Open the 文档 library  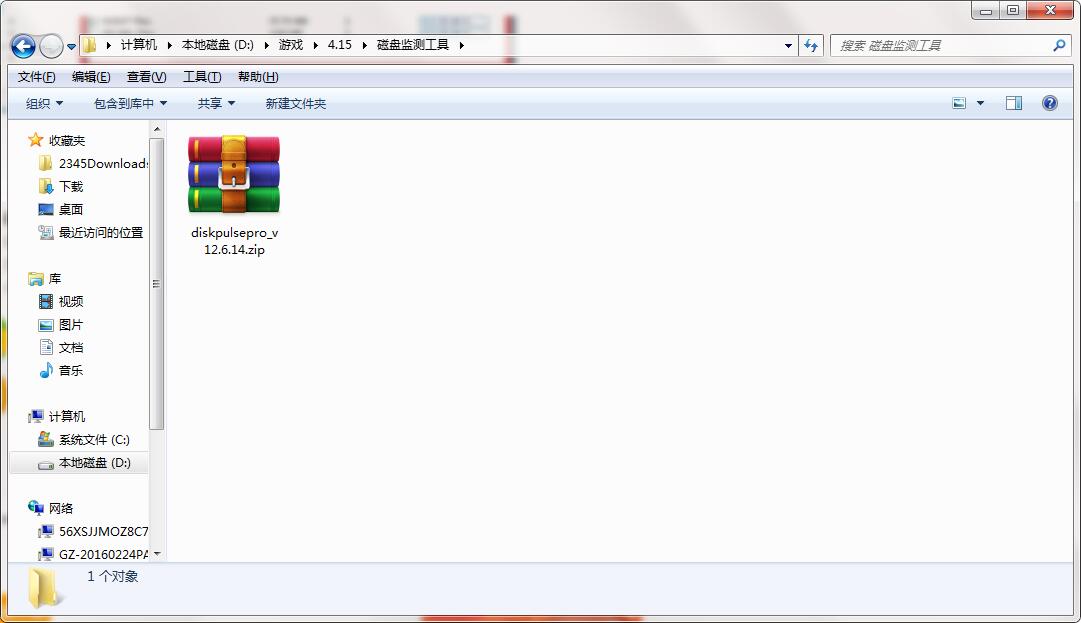click(x=71, y=347)
